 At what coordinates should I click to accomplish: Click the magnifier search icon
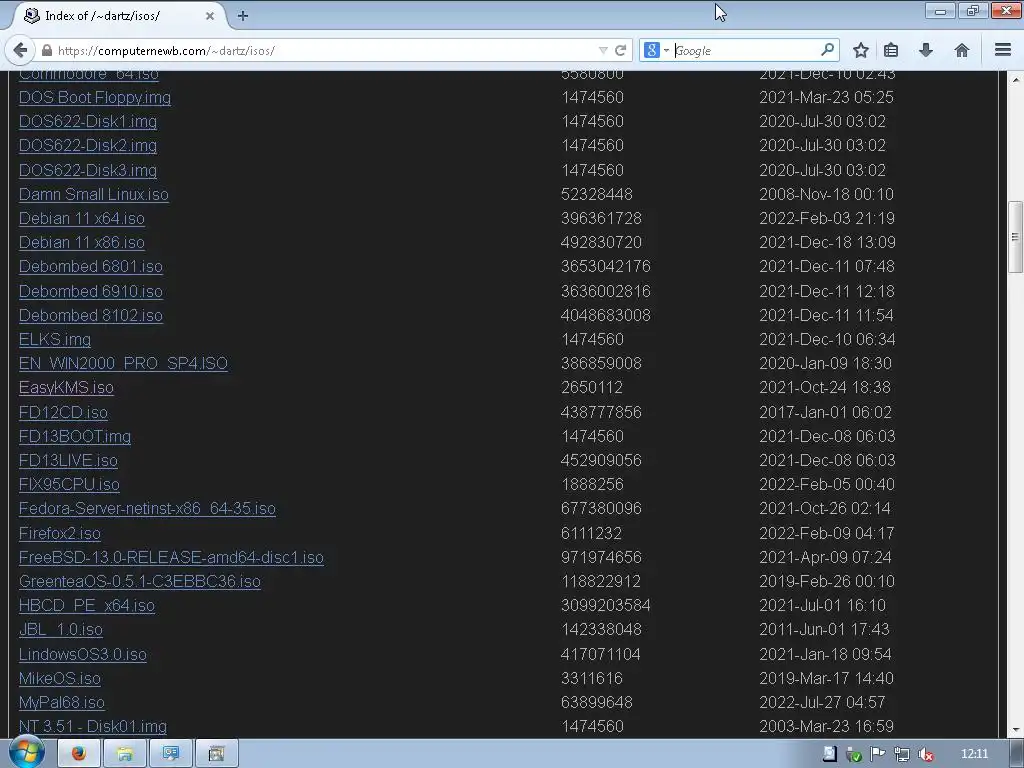point(827,50)
